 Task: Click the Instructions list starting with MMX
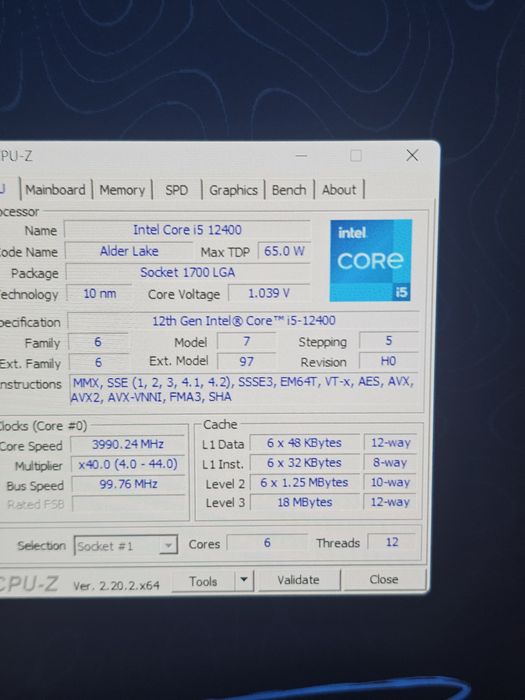pos(243,390)
